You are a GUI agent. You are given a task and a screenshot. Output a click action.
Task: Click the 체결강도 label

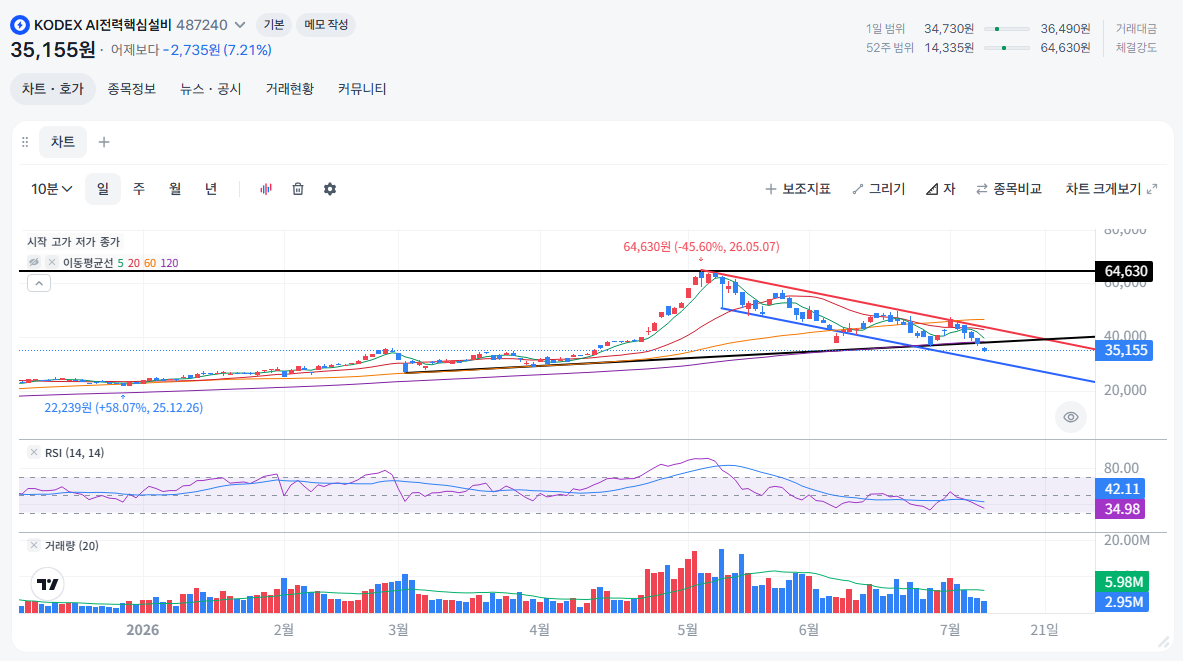click(1136, 48)
